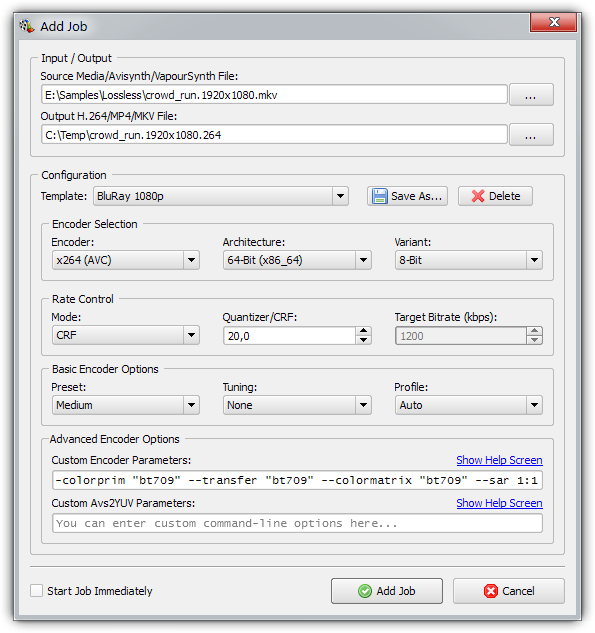Viewport: 595px width, 633px height.
Task: Decrease the Quantizer/CRF value with down arrow
Action: point(363,340)
